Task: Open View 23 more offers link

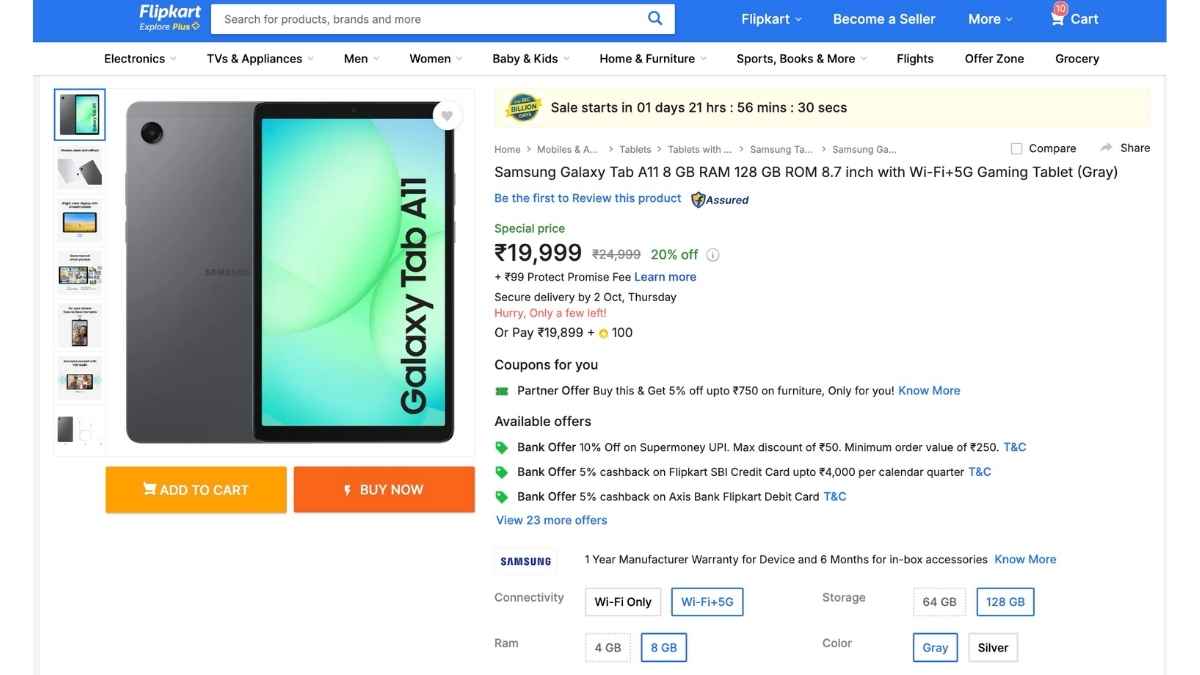Action: coord(551,520)
